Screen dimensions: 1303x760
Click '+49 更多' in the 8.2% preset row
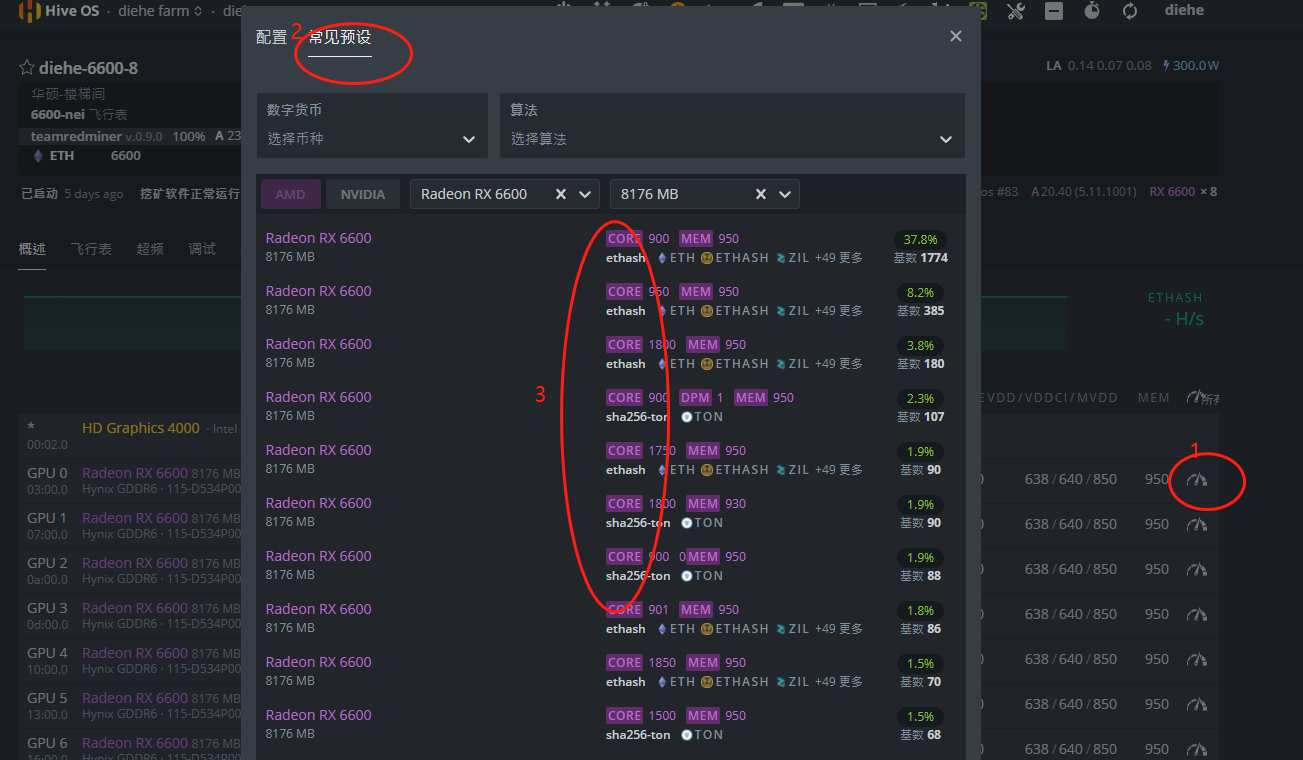[x=839, y=311]
